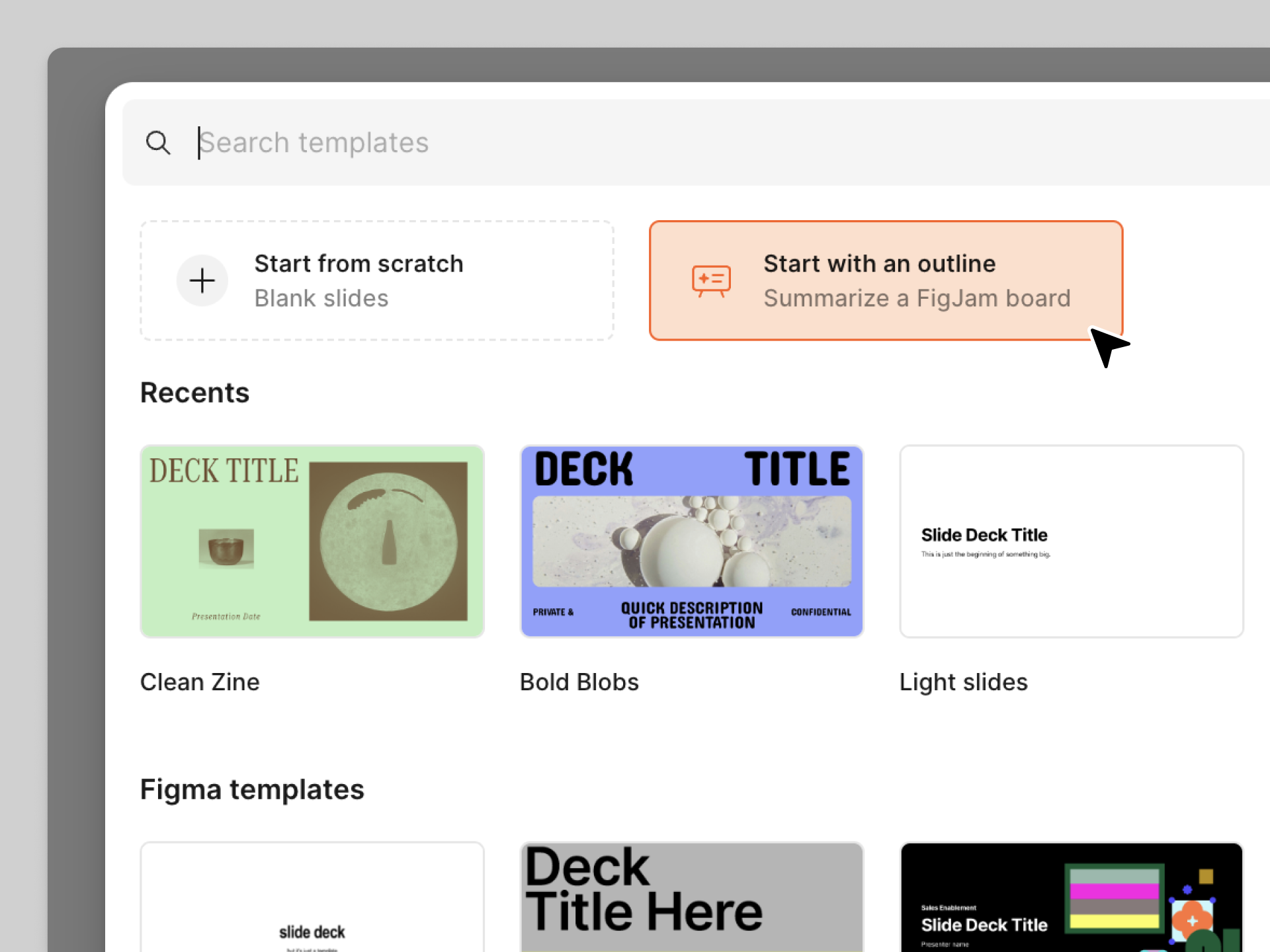Click the search magnifier icon
This screenshot has height=952, width=1270.
coord(158,142)
